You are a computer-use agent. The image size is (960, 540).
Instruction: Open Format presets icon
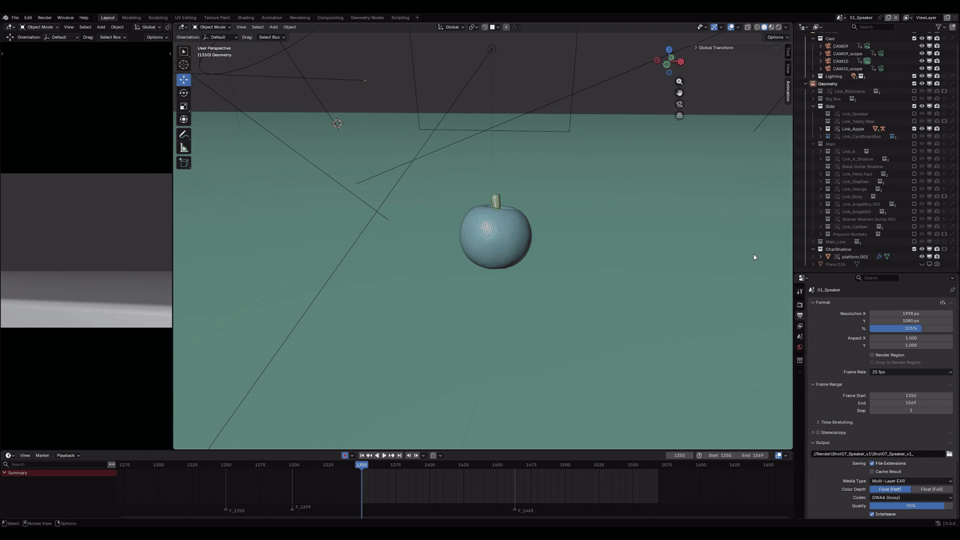click(942, 302)
